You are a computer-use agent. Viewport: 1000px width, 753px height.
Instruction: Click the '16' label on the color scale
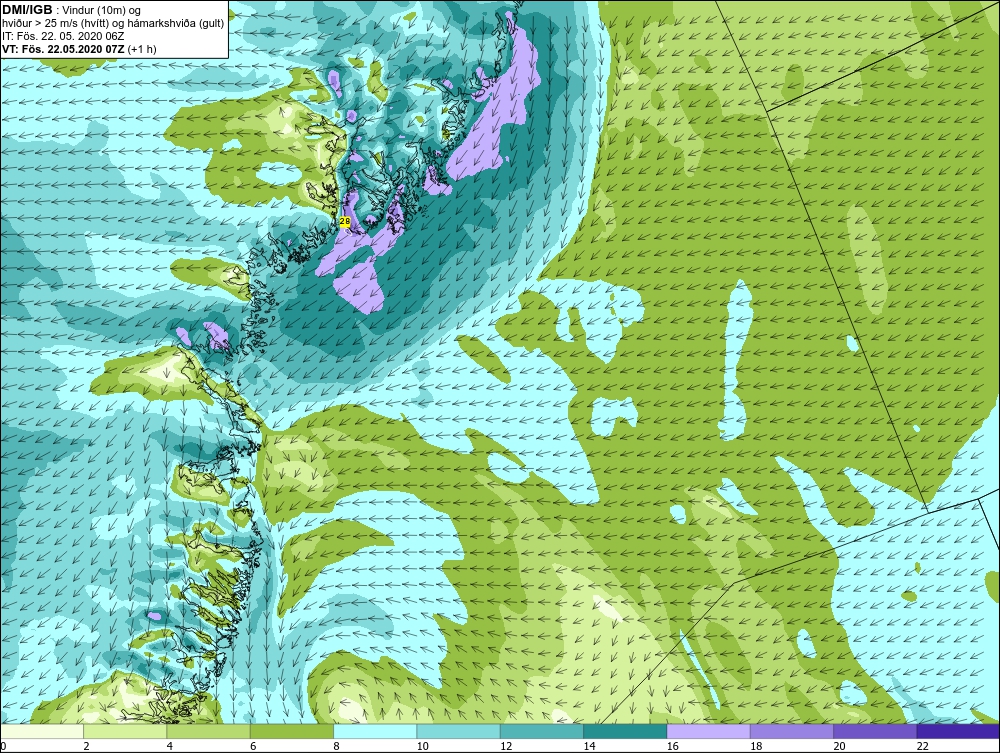point(673,747)
